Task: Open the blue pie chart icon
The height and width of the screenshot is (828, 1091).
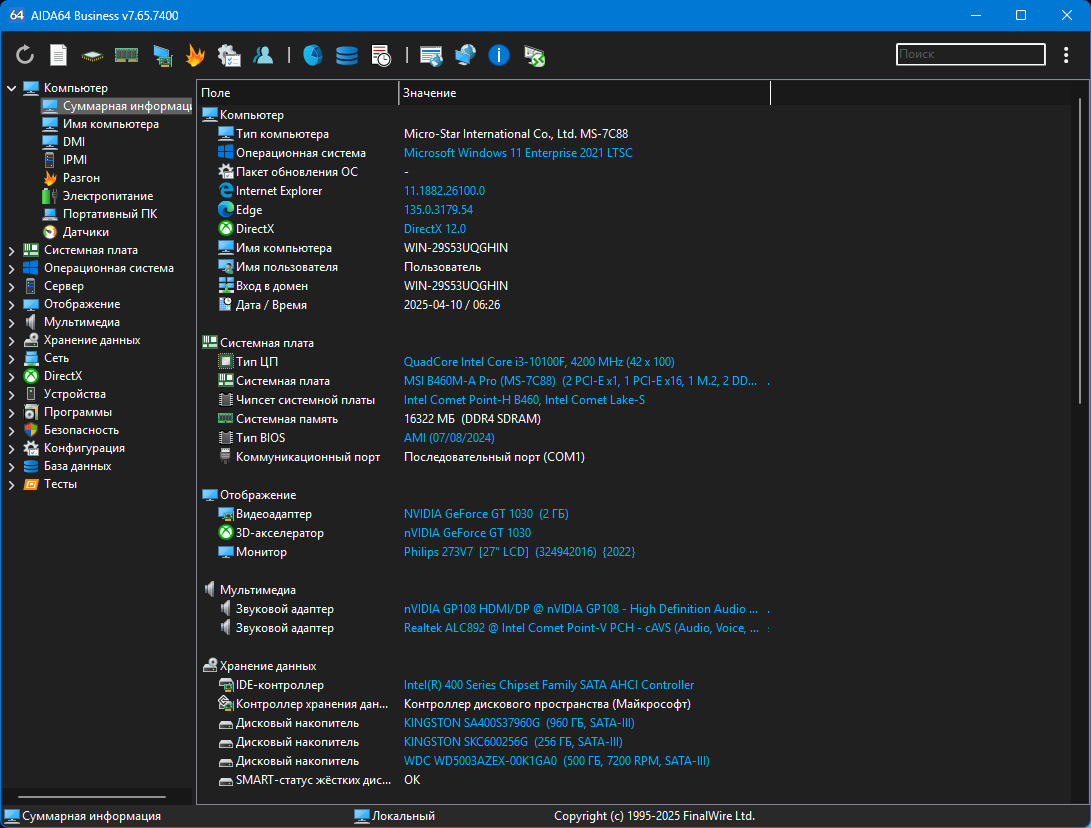Action: [312, 54]
